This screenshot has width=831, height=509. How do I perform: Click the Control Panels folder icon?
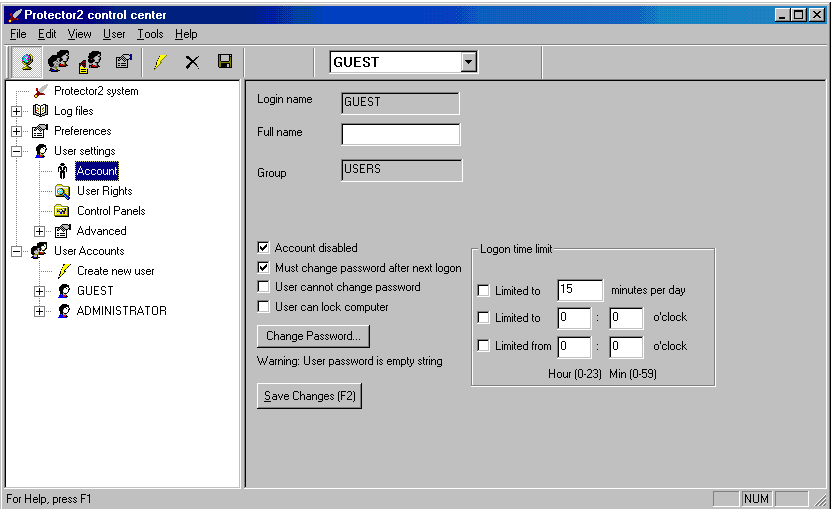[62, 211]
